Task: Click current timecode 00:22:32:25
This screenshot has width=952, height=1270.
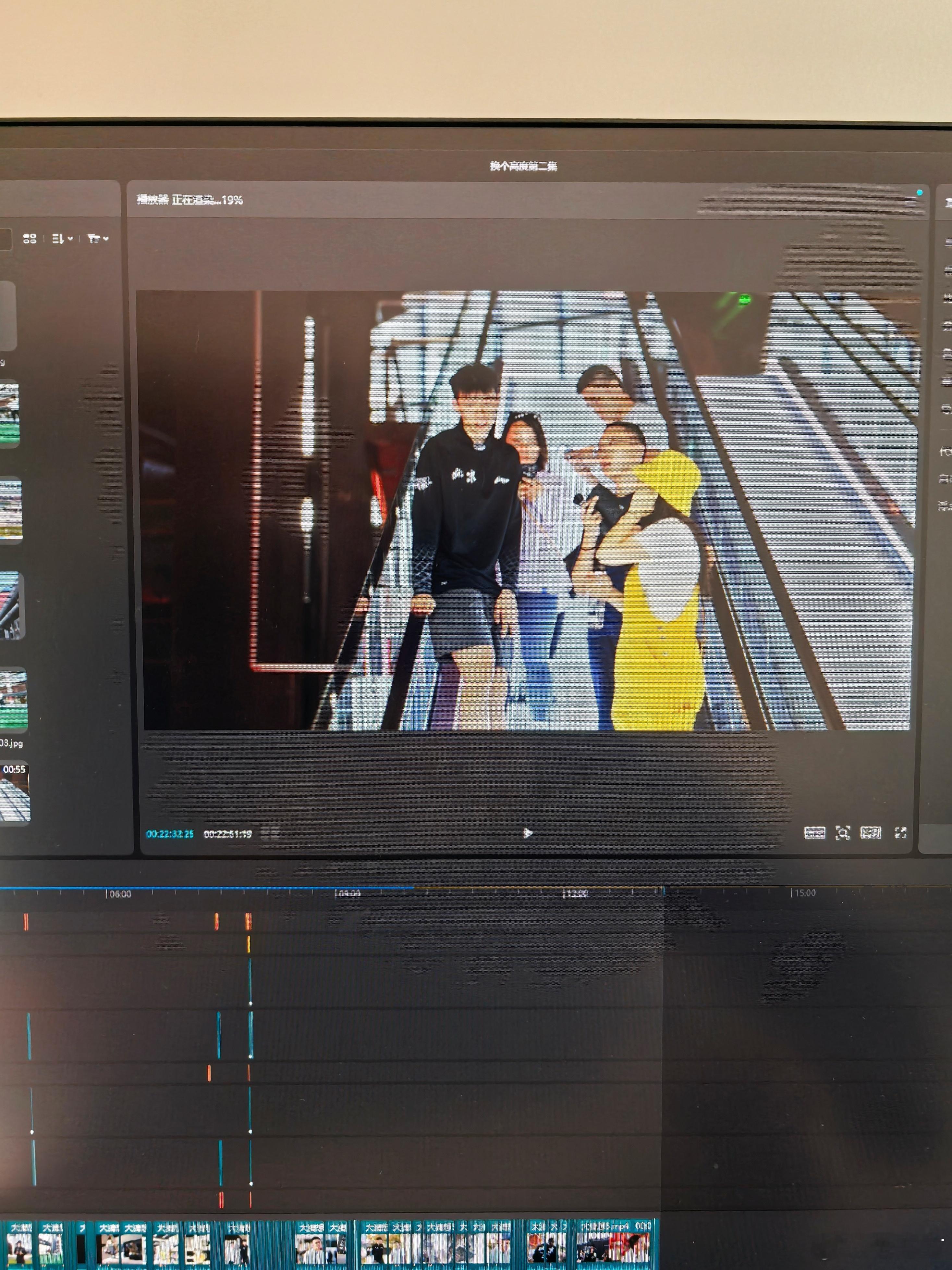Action: [x=170, y=834]
